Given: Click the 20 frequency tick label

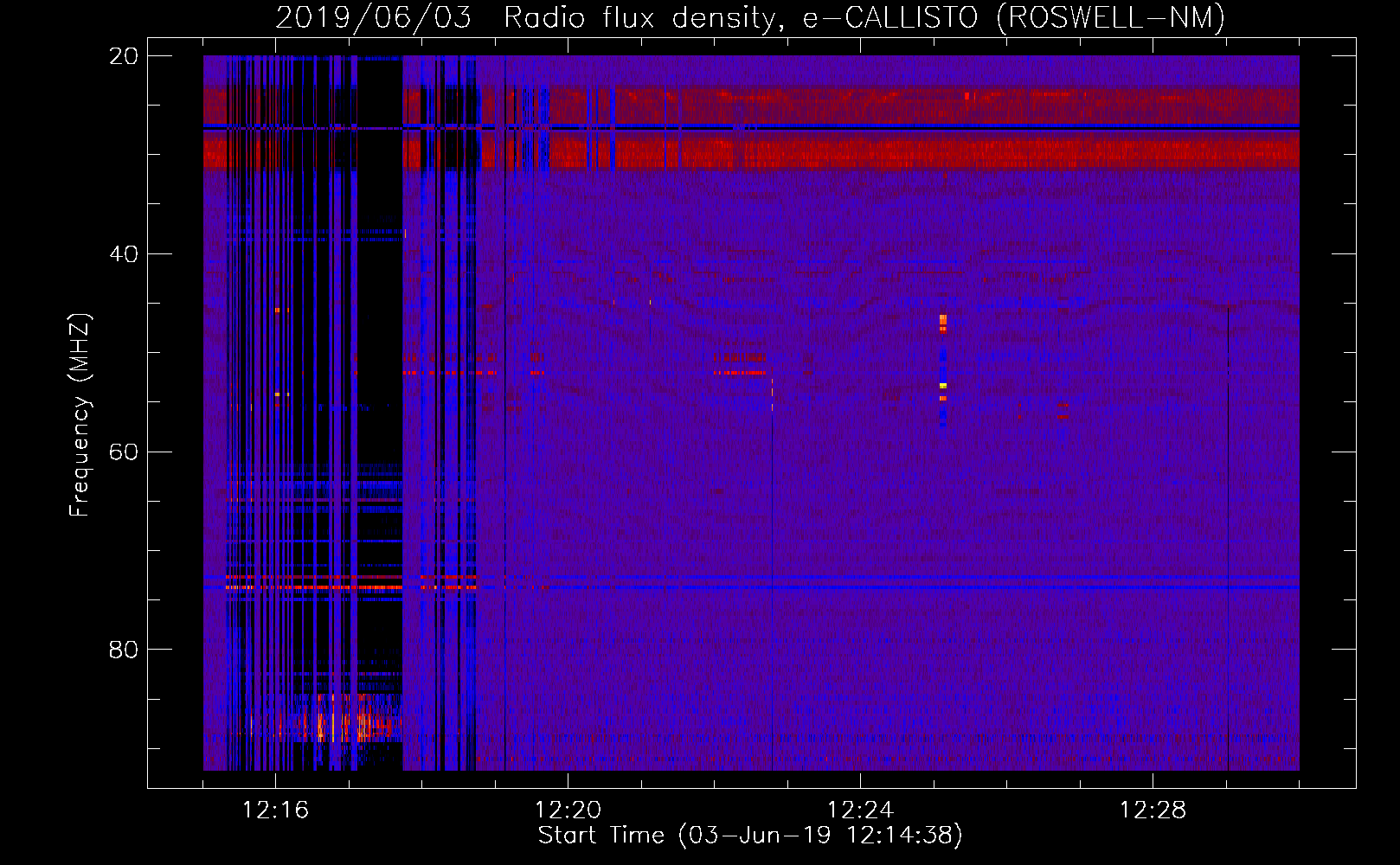Looking at the screenshot, I should click(123, 56).
